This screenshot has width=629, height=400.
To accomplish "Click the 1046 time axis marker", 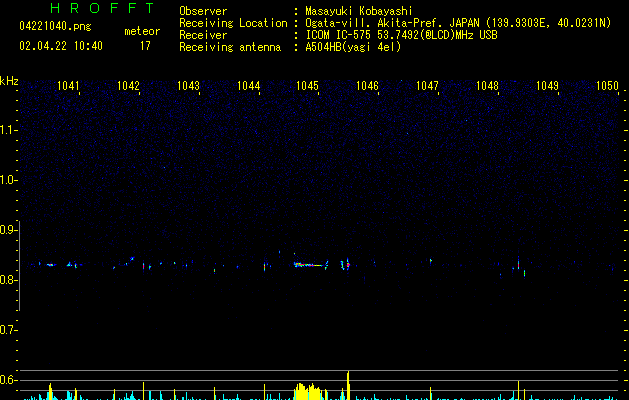I will click(x=367, y=86).
